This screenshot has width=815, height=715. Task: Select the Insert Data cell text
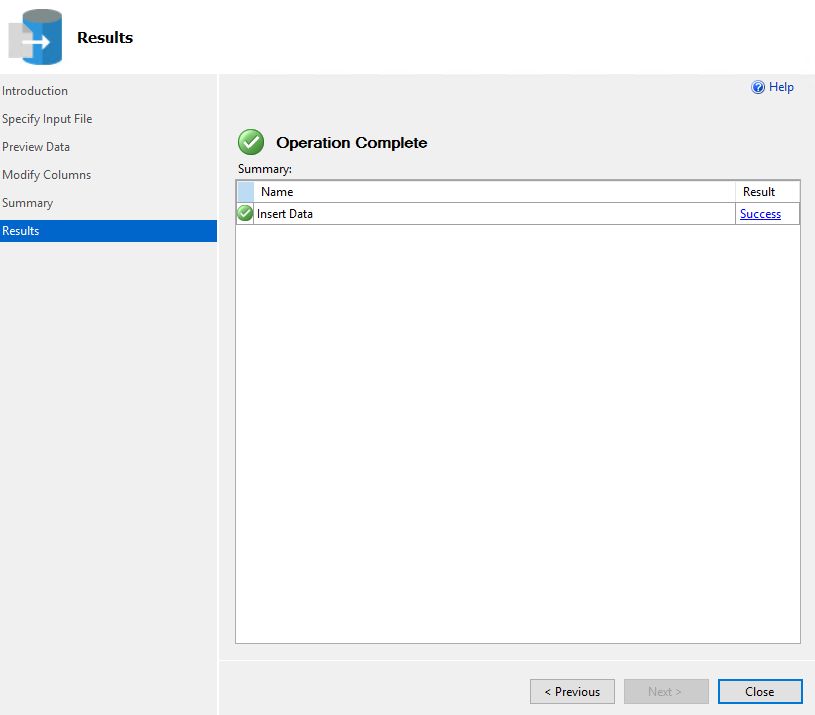point(284,214)
